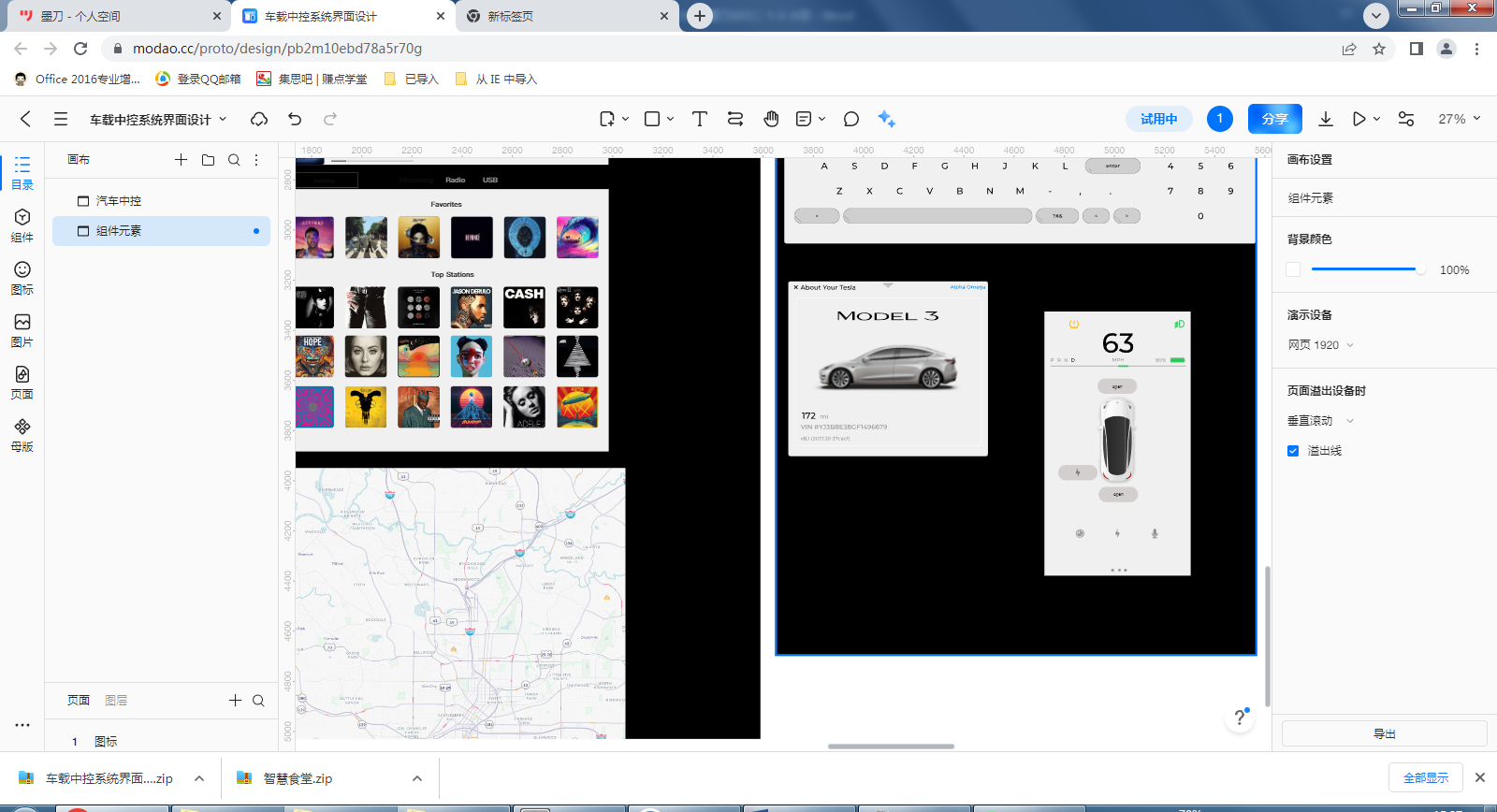Select the hand pan tool
This screenshot has height=812, width=1497.
pos(771,119)
